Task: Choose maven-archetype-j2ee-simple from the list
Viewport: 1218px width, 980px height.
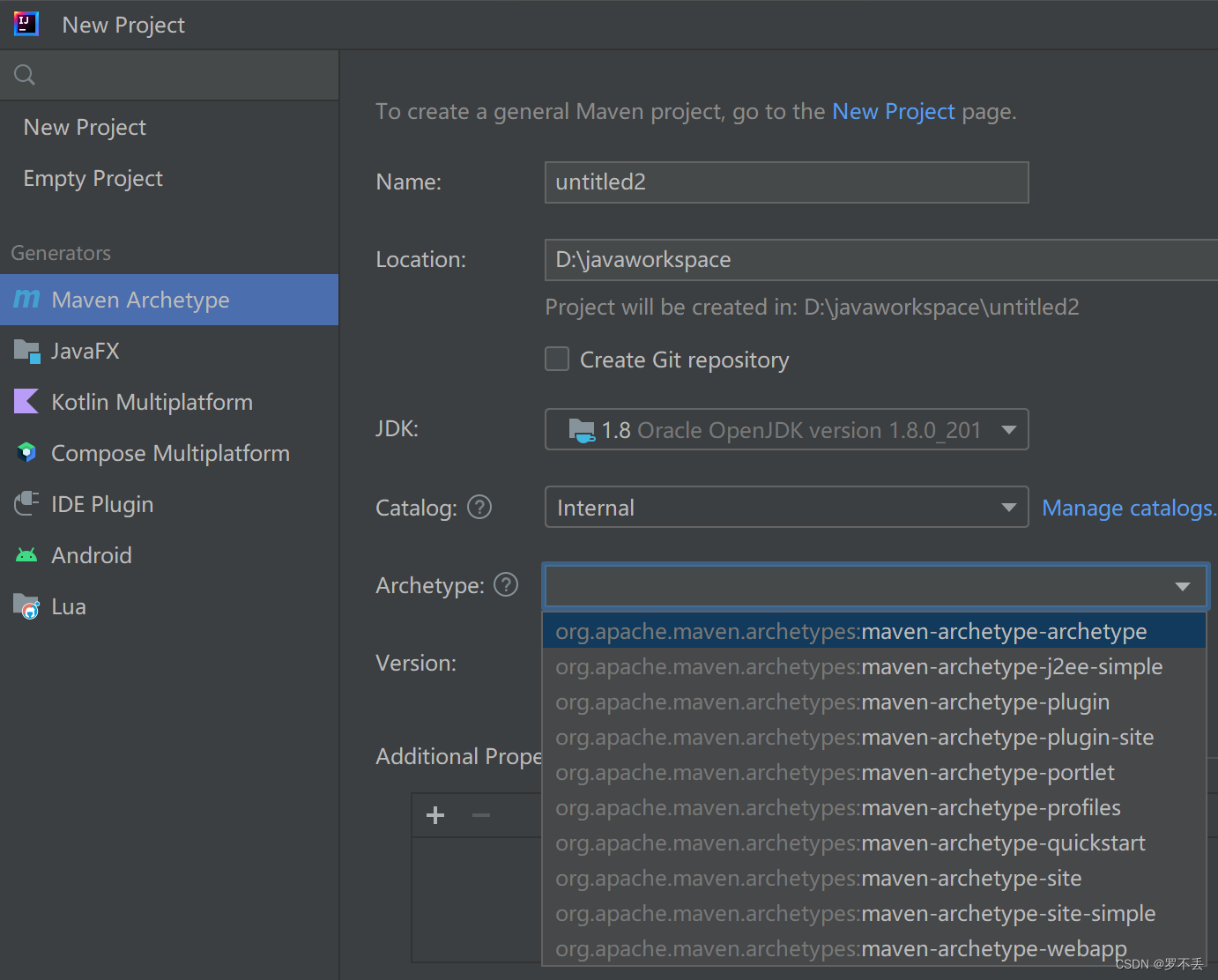Action: point(874,666)
